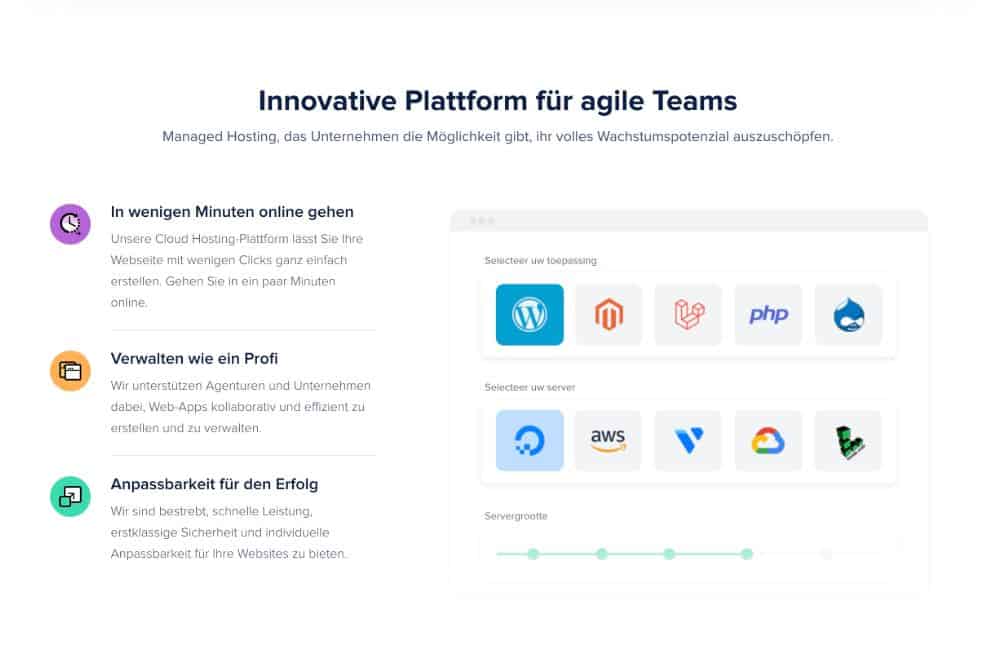Click the paragraph starting 'Wir unterstützen Agenturen'

240,407
